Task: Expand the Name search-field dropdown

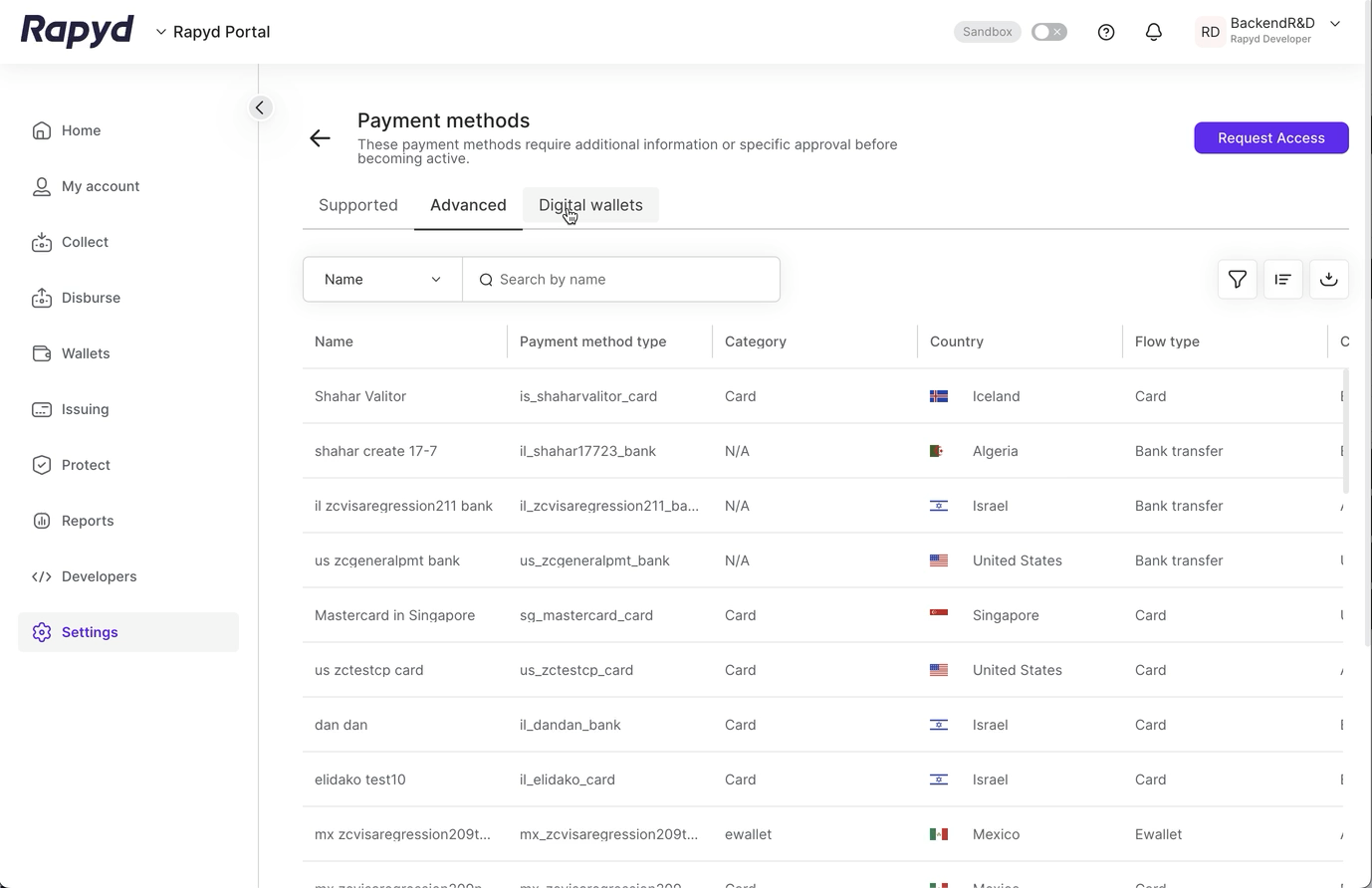Action: tap(382, 280)
